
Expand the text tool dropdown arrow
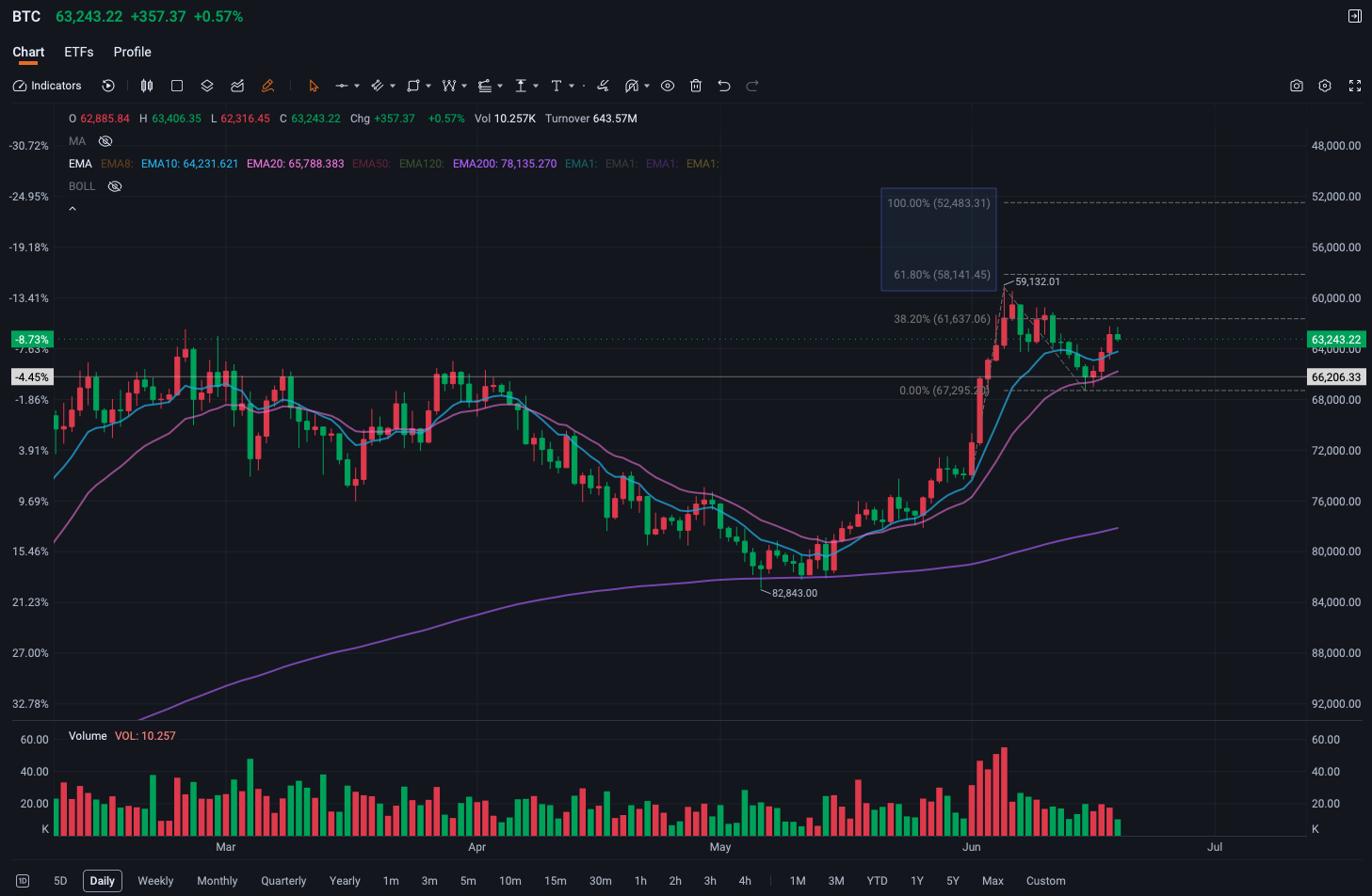(x=572, y=86)
